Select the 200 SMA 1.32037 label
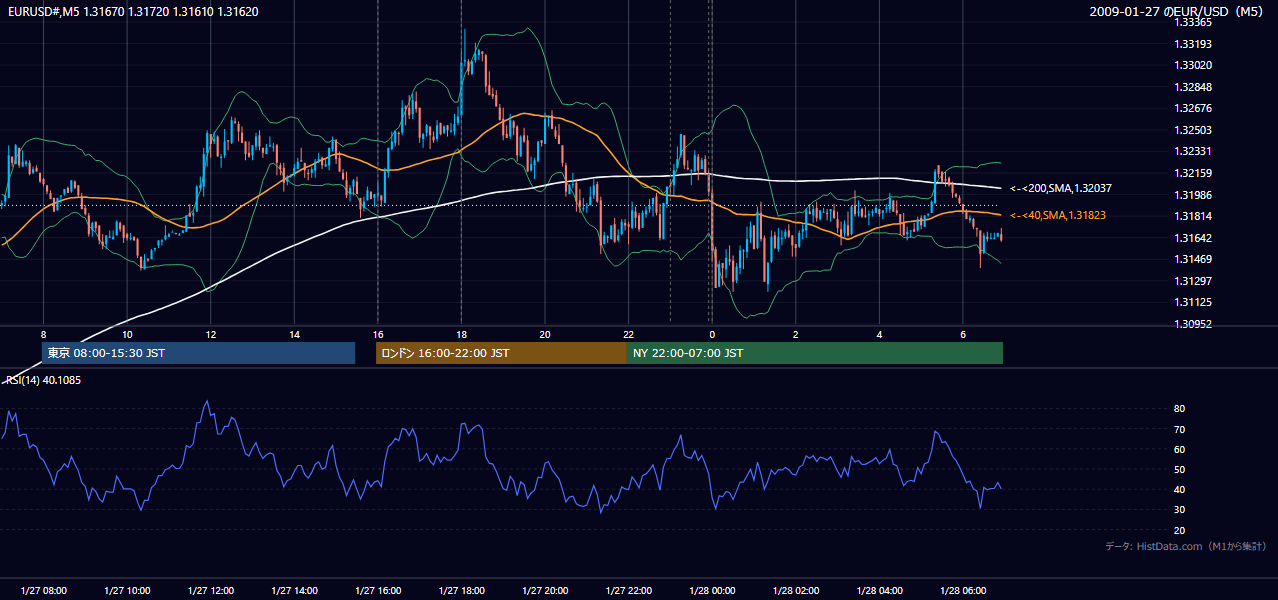 tap(1061, 188)
